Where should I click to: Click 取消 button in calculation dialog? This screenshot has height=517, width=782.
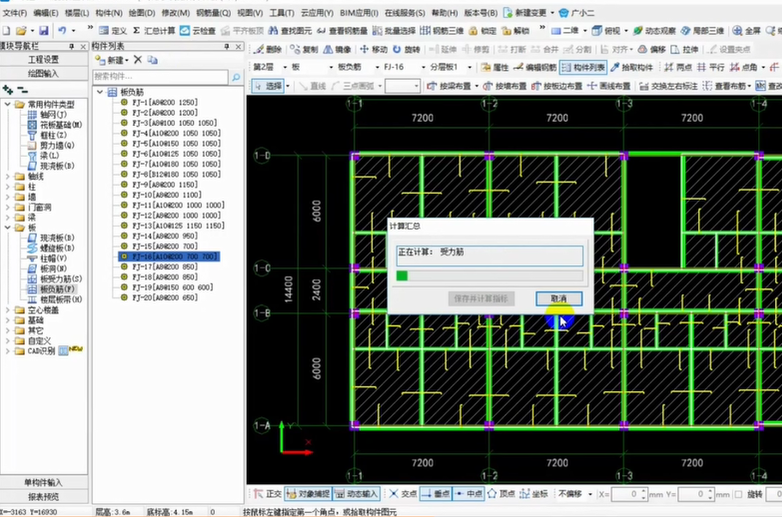[558, 298]
